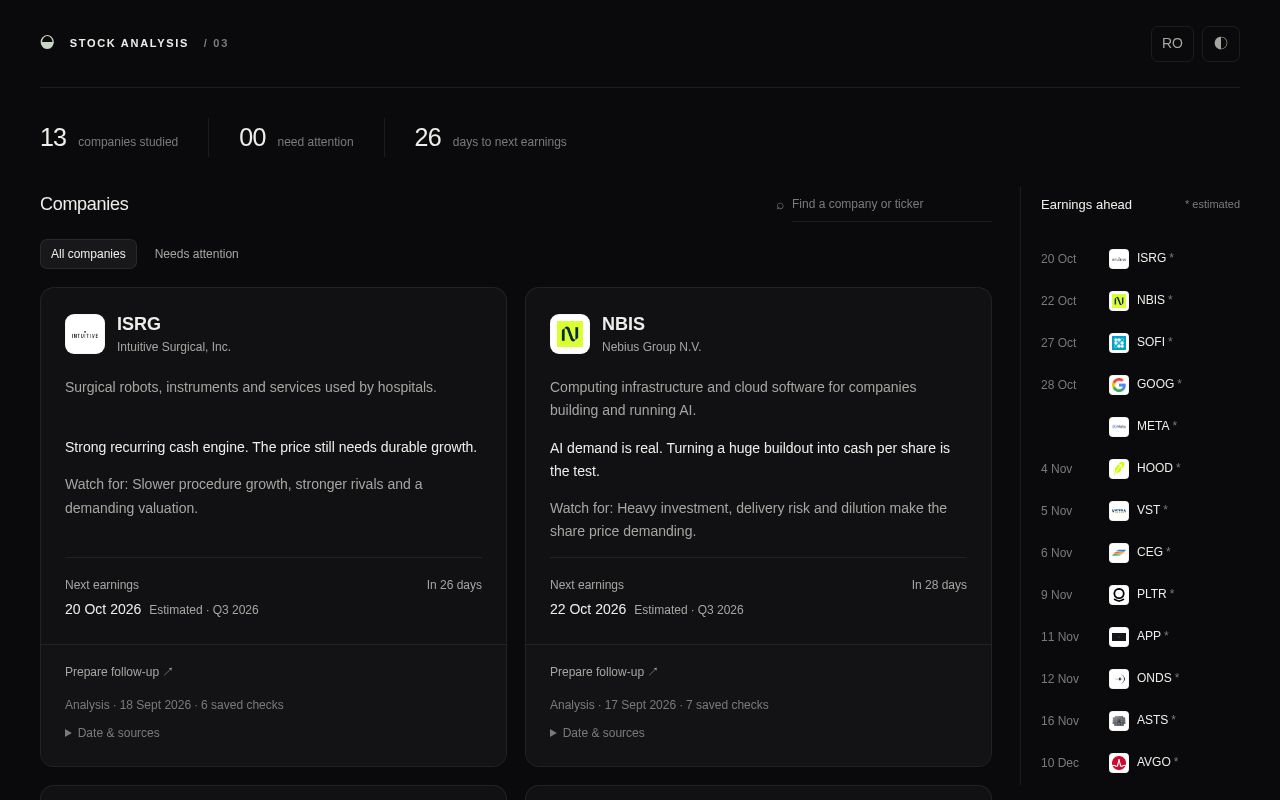
Task: Open Prepare follow-up on the NBIS card
Action: pyautogui.click(x=604, y=672)
